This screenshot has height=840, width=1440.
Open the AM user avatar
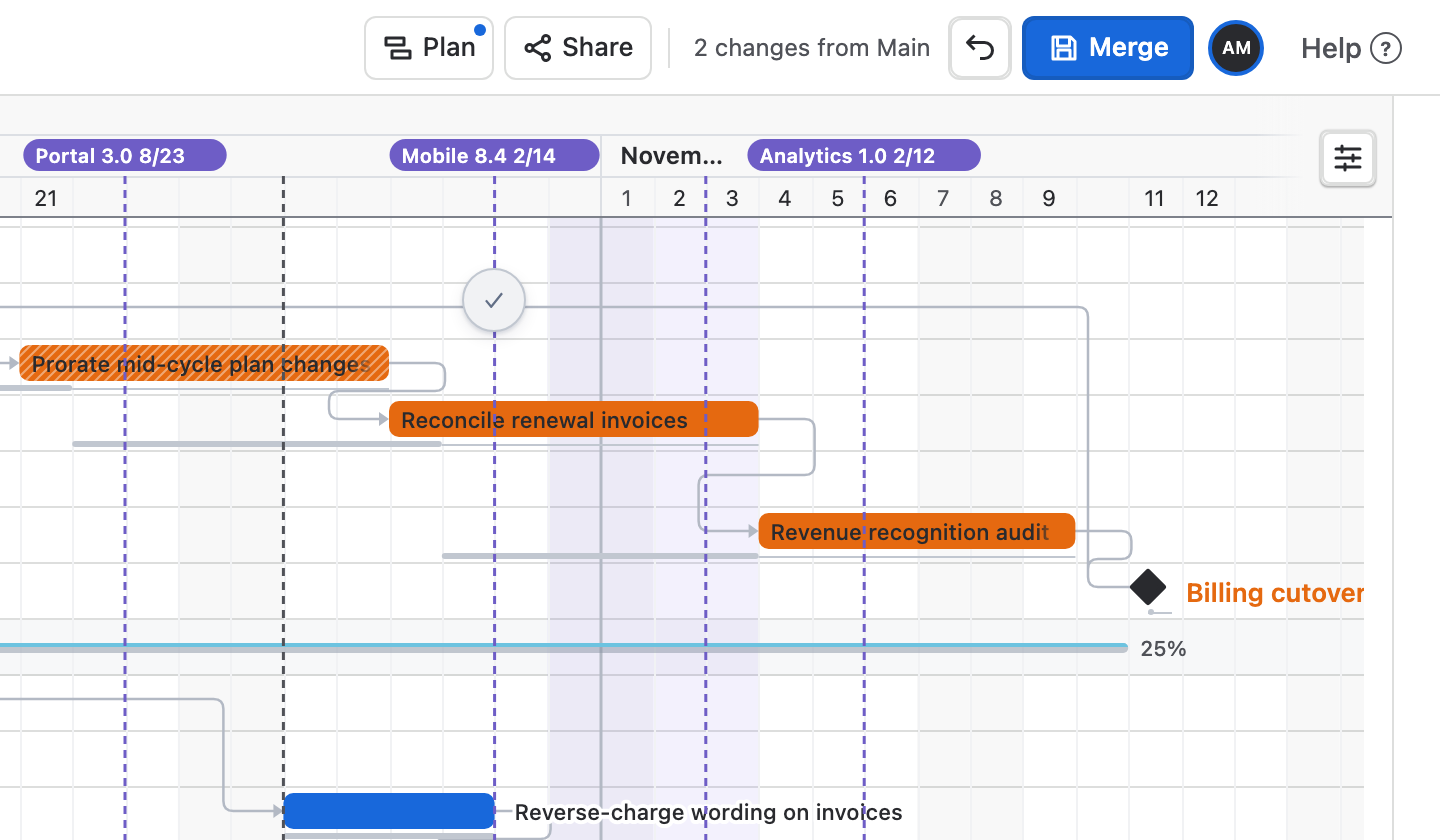[1236, 48]
